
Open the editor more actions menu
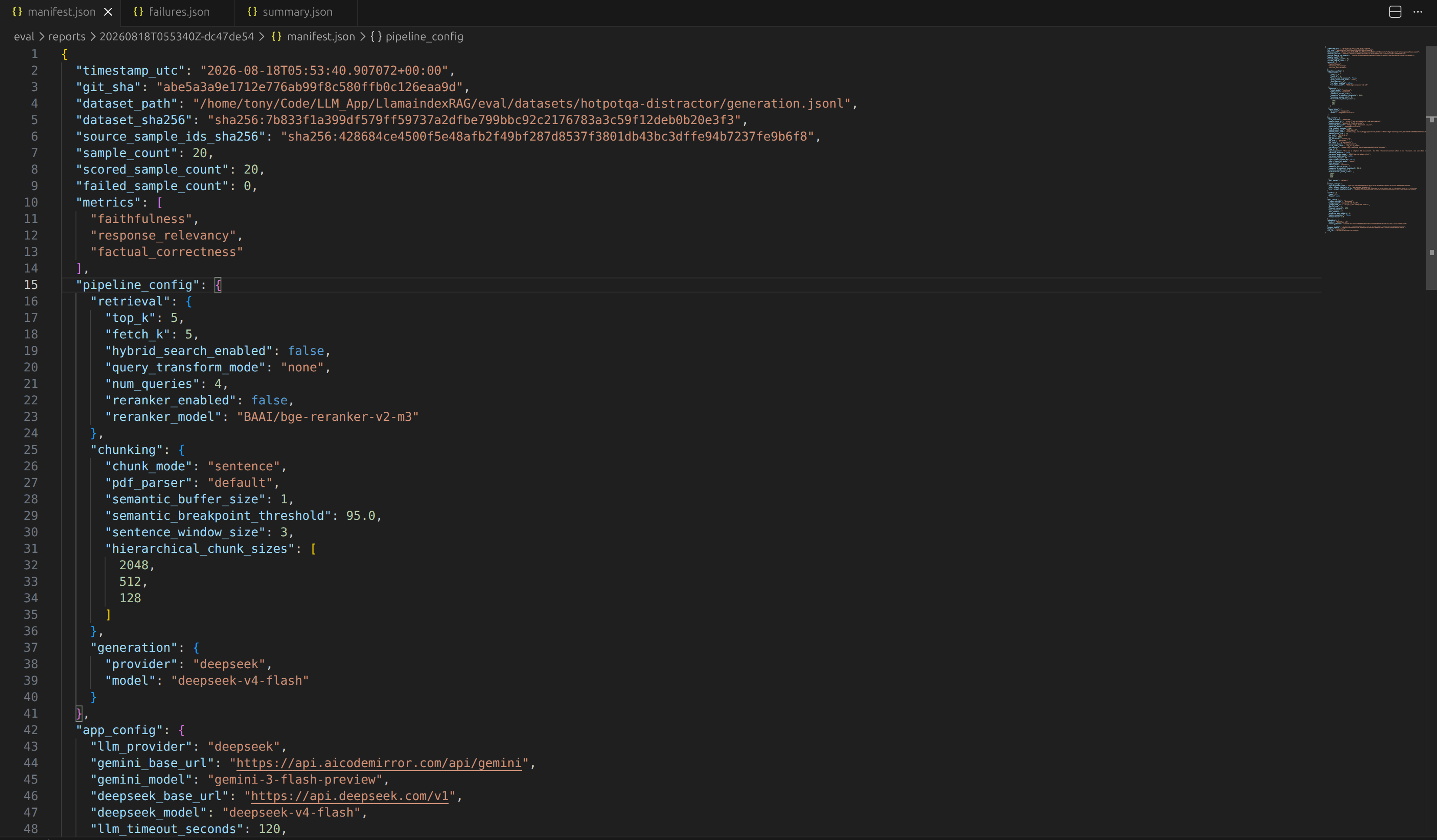coord(1417,12)
